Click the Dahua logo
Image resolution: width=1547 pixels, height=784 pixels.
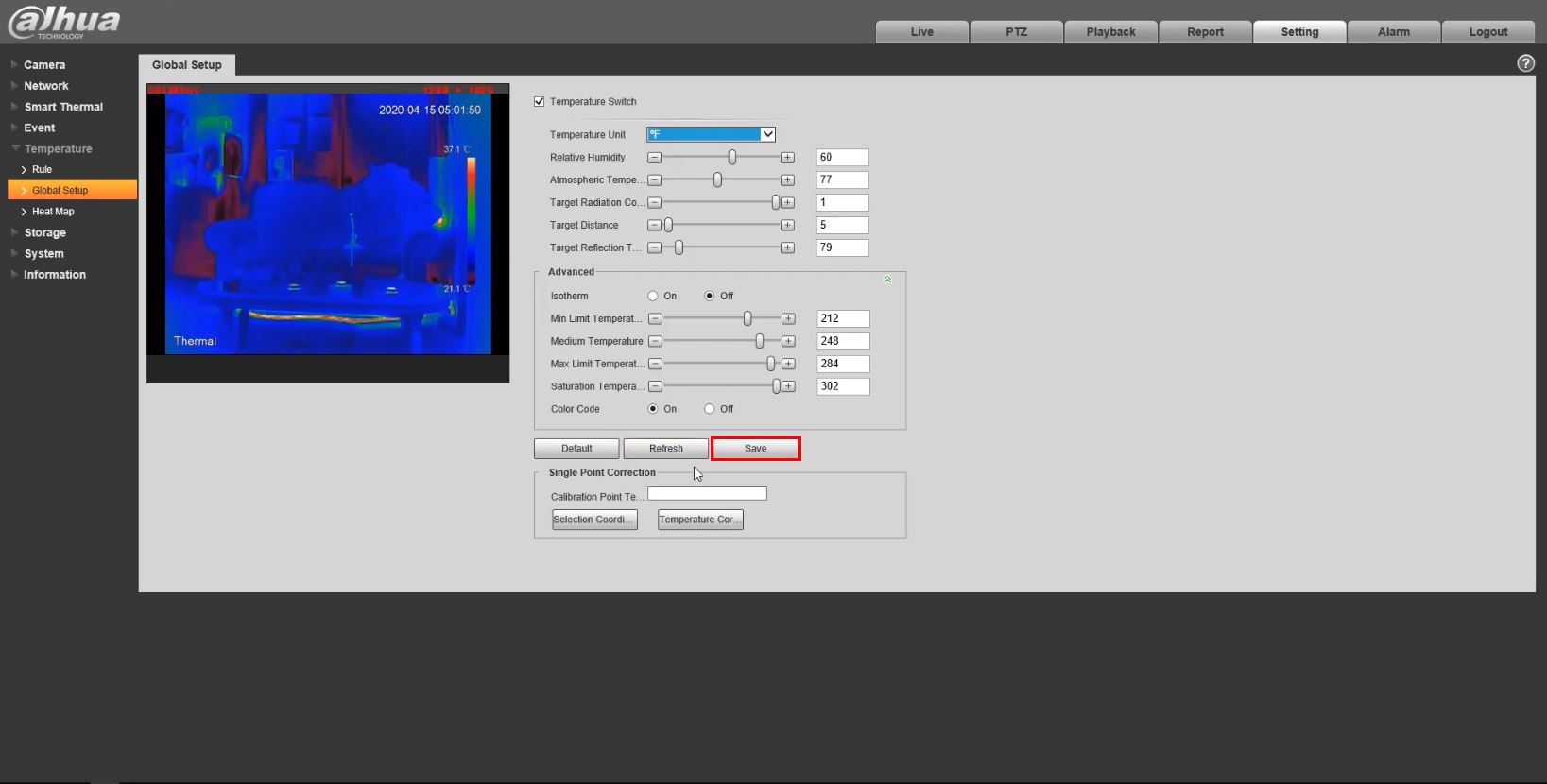point(64,23)
